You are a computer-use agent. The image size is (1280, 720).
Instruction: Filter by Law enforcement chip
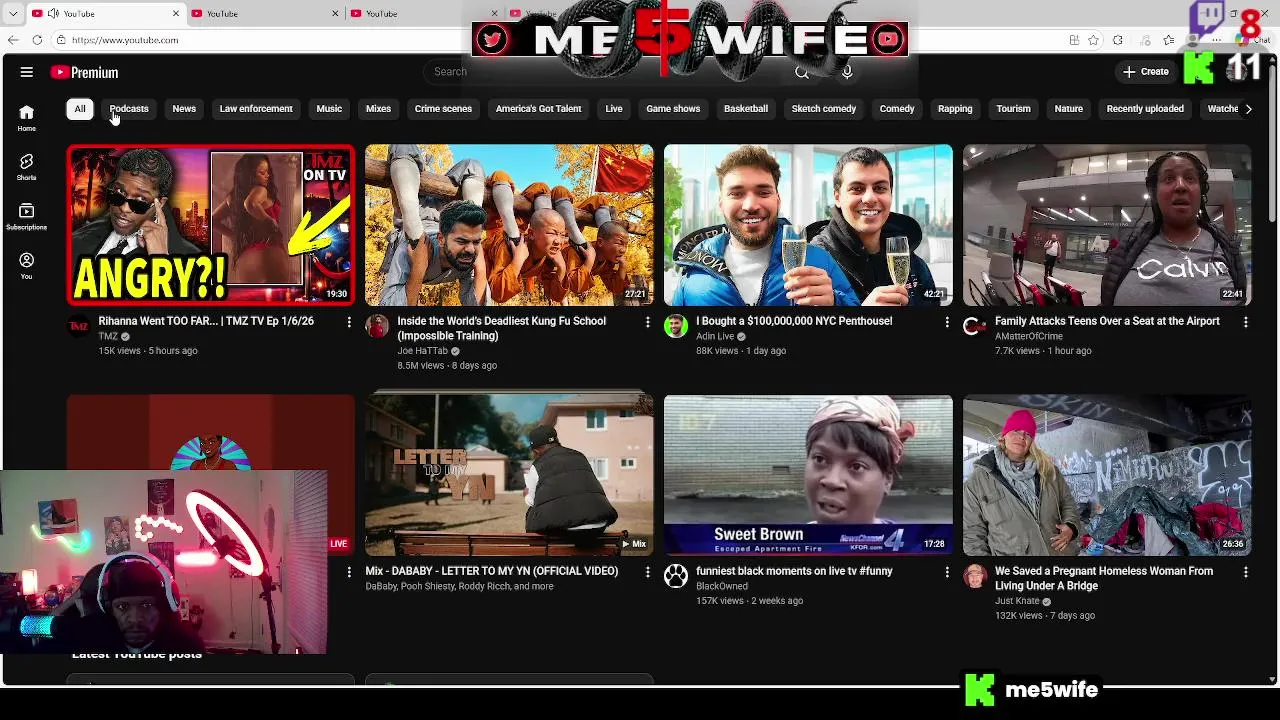(x=256, y=109)
